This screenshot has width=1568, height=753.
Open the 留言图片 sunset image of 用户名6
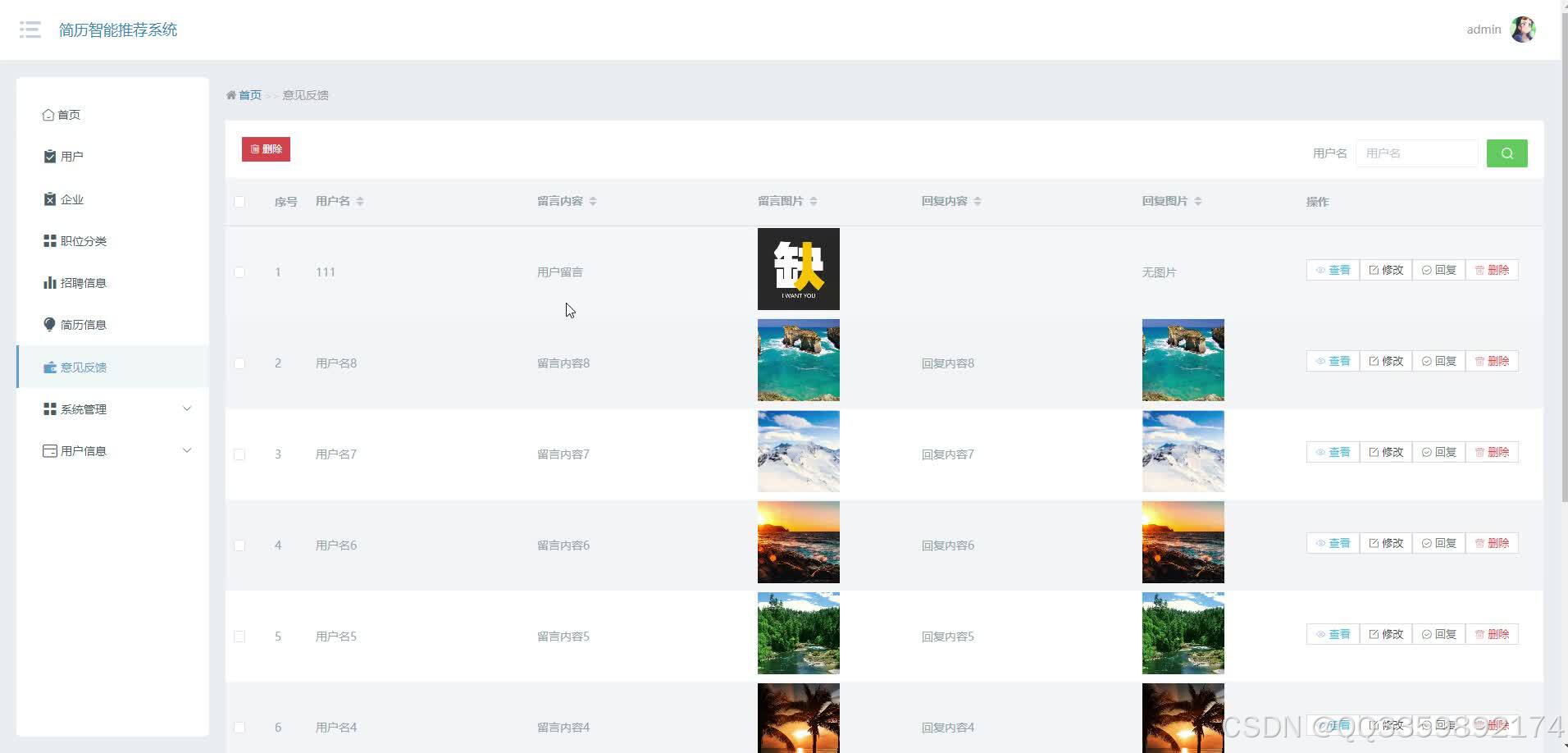[x=799, y=542]
